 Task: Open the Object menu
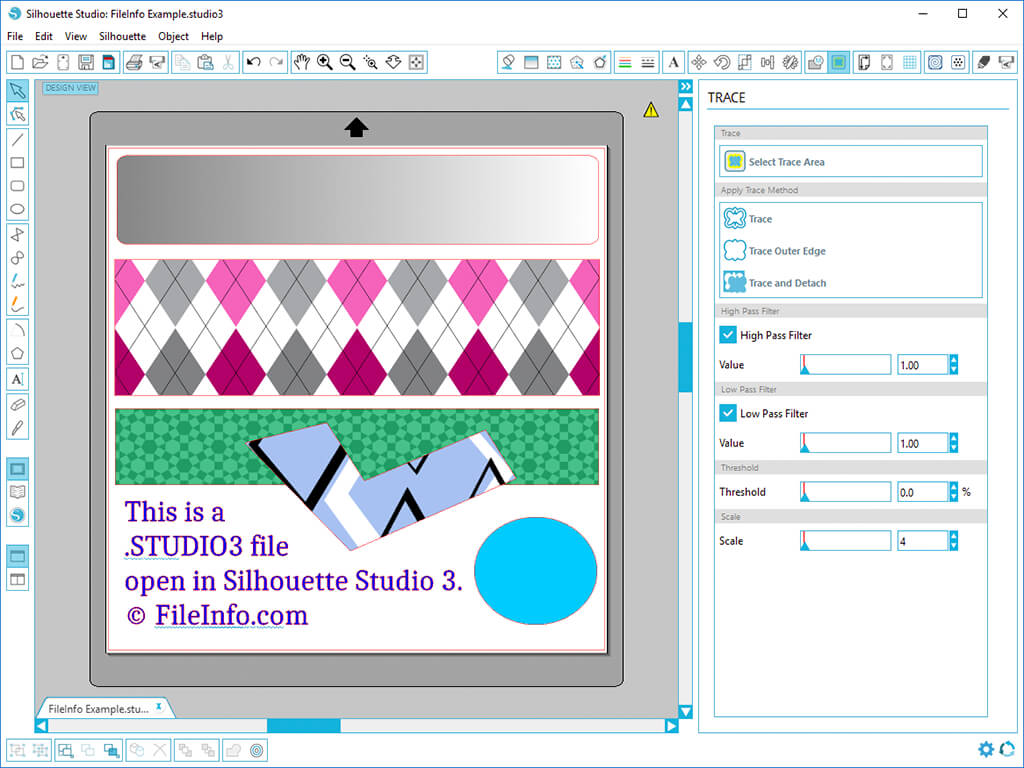[x=173, y=37]
